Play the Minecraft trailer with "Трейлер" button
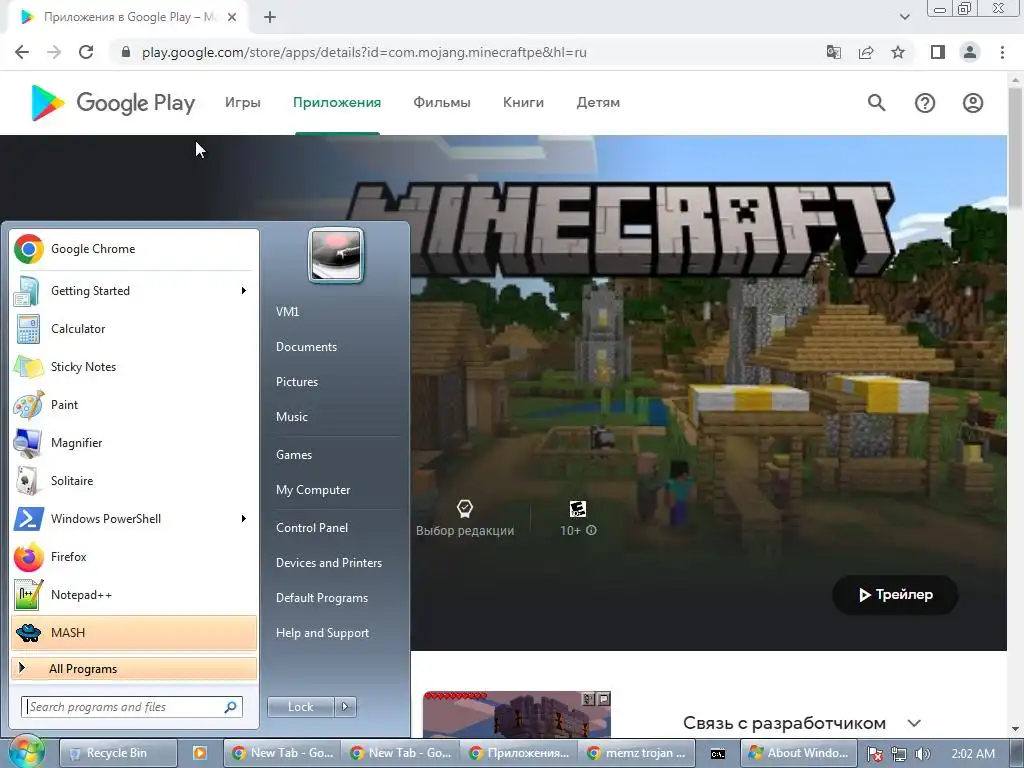Image resolution: width=1024 pixels, height=768 pixels. [895, 594]
